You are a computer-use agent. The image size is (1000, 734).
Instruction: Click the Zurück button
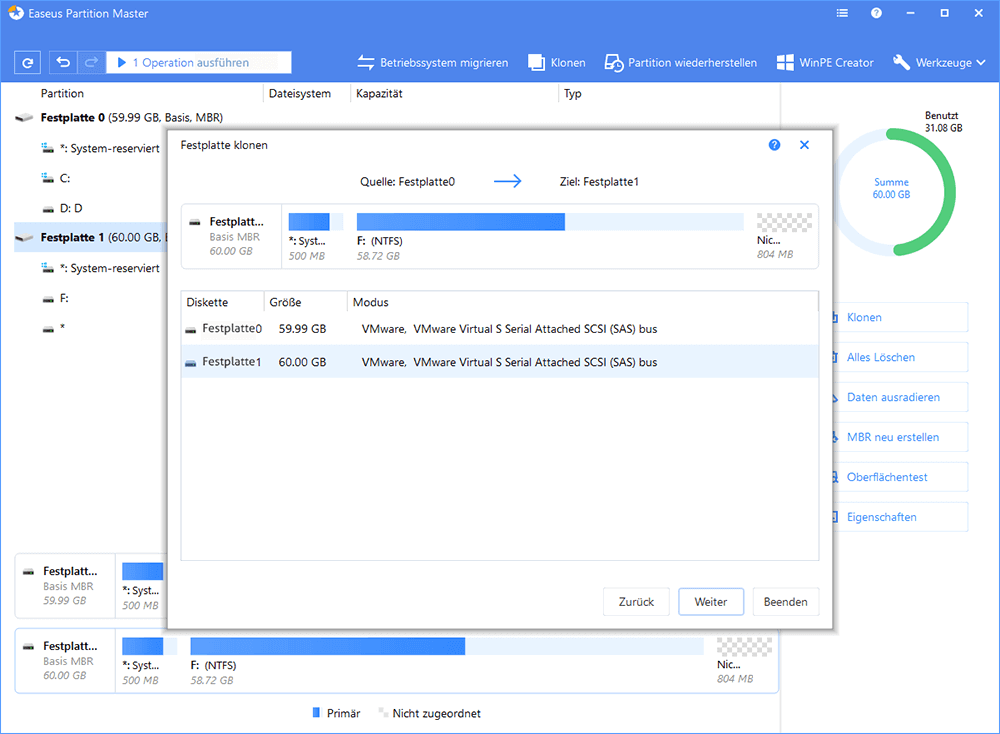[636, 602]
